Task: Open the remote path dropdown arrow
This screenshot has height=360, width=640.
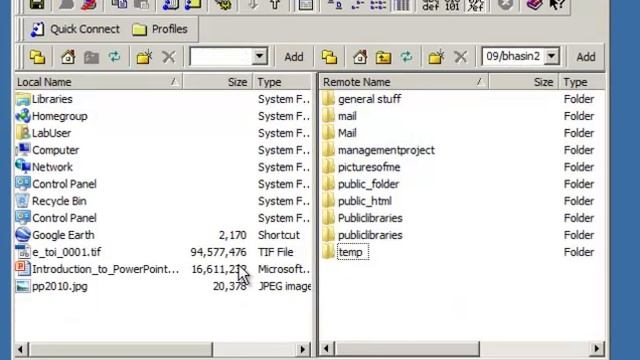Action: pos(551,56)
